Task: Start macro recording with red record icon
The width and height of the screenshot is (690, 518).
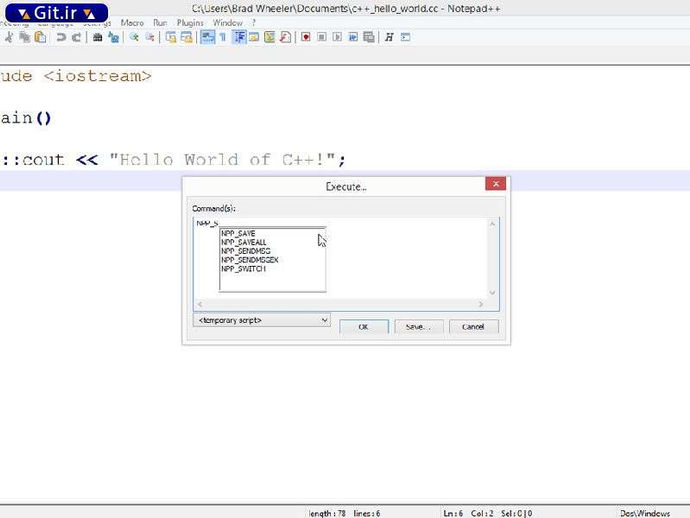Action: tap(306, 37)
